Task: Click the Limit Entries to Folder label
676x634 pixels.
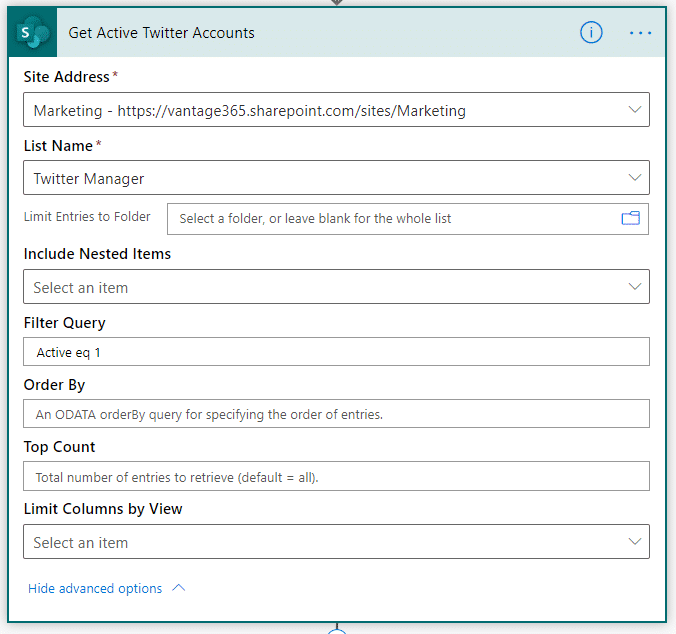Action: pos(87,216)
